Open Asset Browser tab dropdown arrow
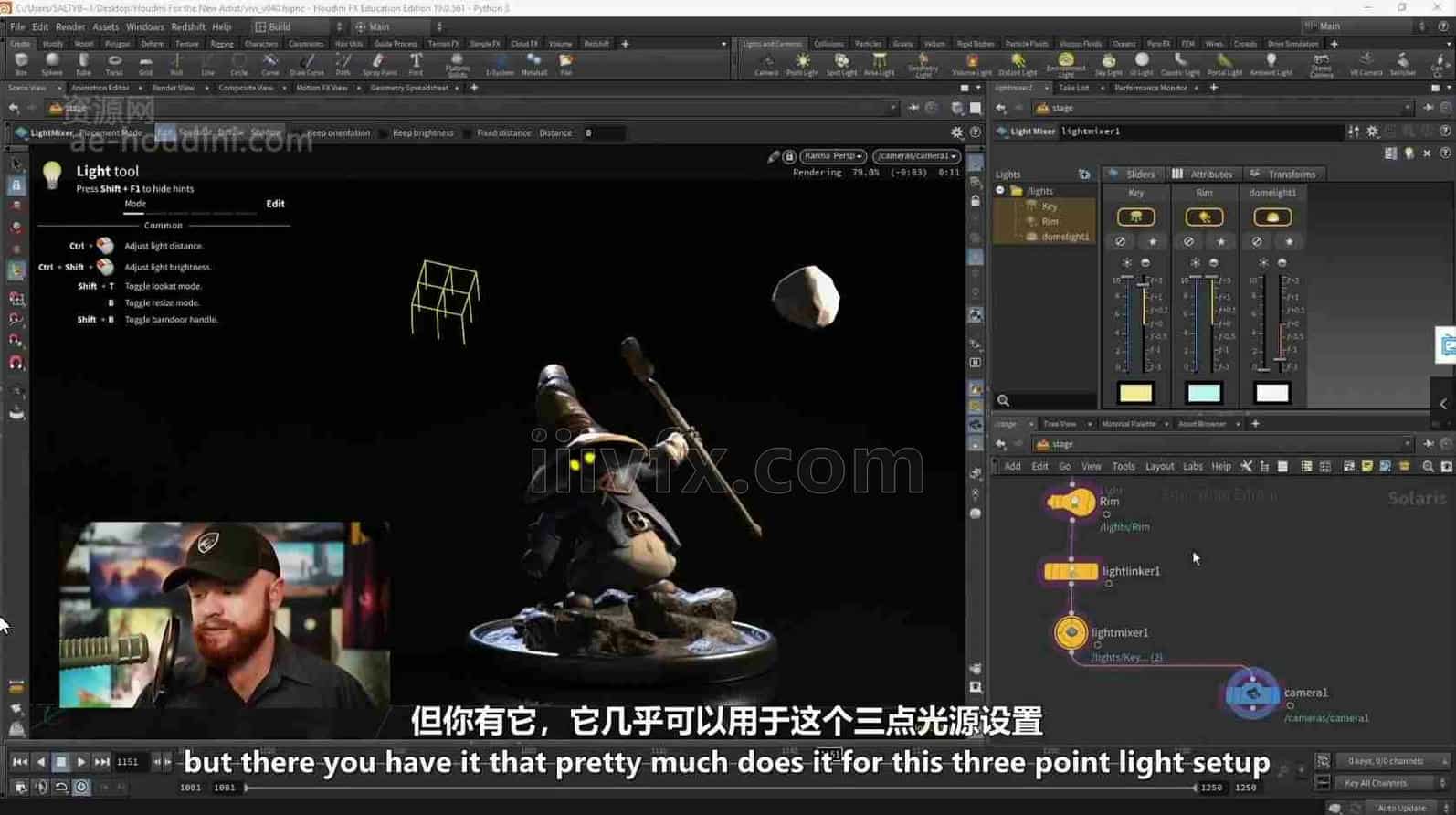 tap(1238, 424)
